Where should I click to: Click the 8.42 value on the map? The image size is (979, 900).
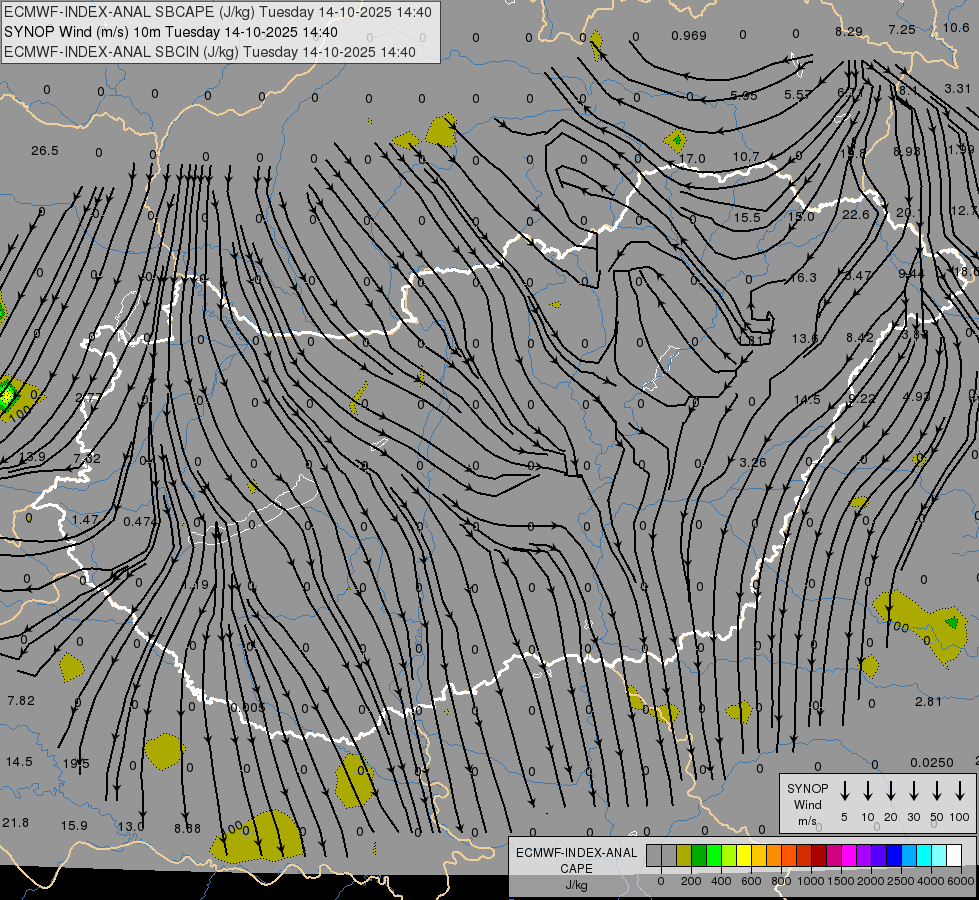(860, 337)
